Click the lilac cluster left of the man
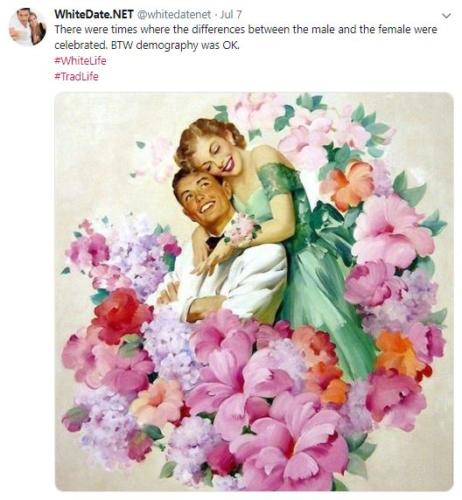The height and width of the screenshot is (500, 462). coord(133,253)
